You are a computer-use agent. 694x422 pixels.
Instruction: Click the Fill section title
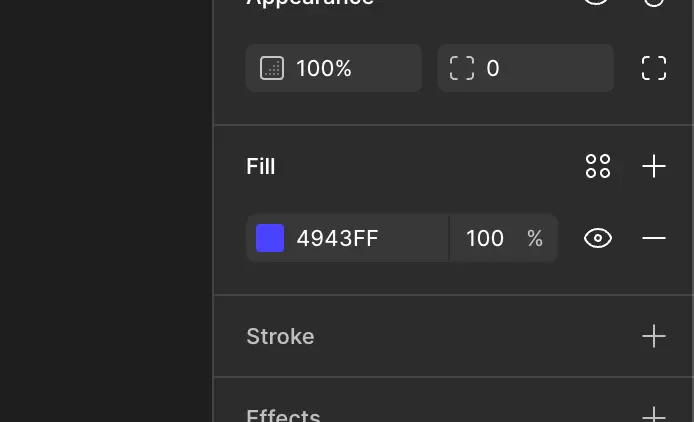tap(261, 166)
